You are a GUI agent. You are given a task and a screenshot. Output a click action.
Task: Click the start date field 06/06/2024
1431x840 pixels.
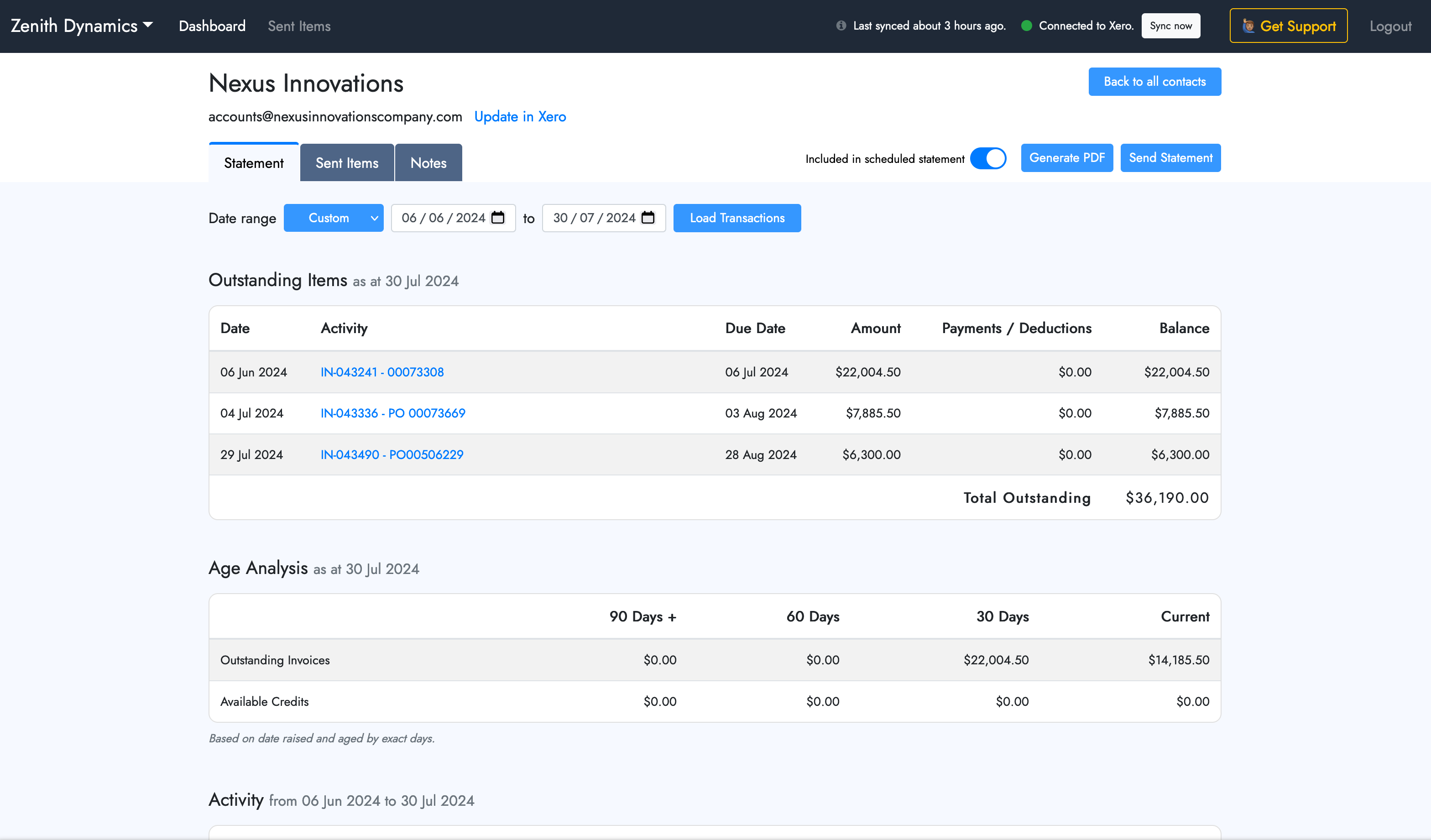click(x=453, y=218)
